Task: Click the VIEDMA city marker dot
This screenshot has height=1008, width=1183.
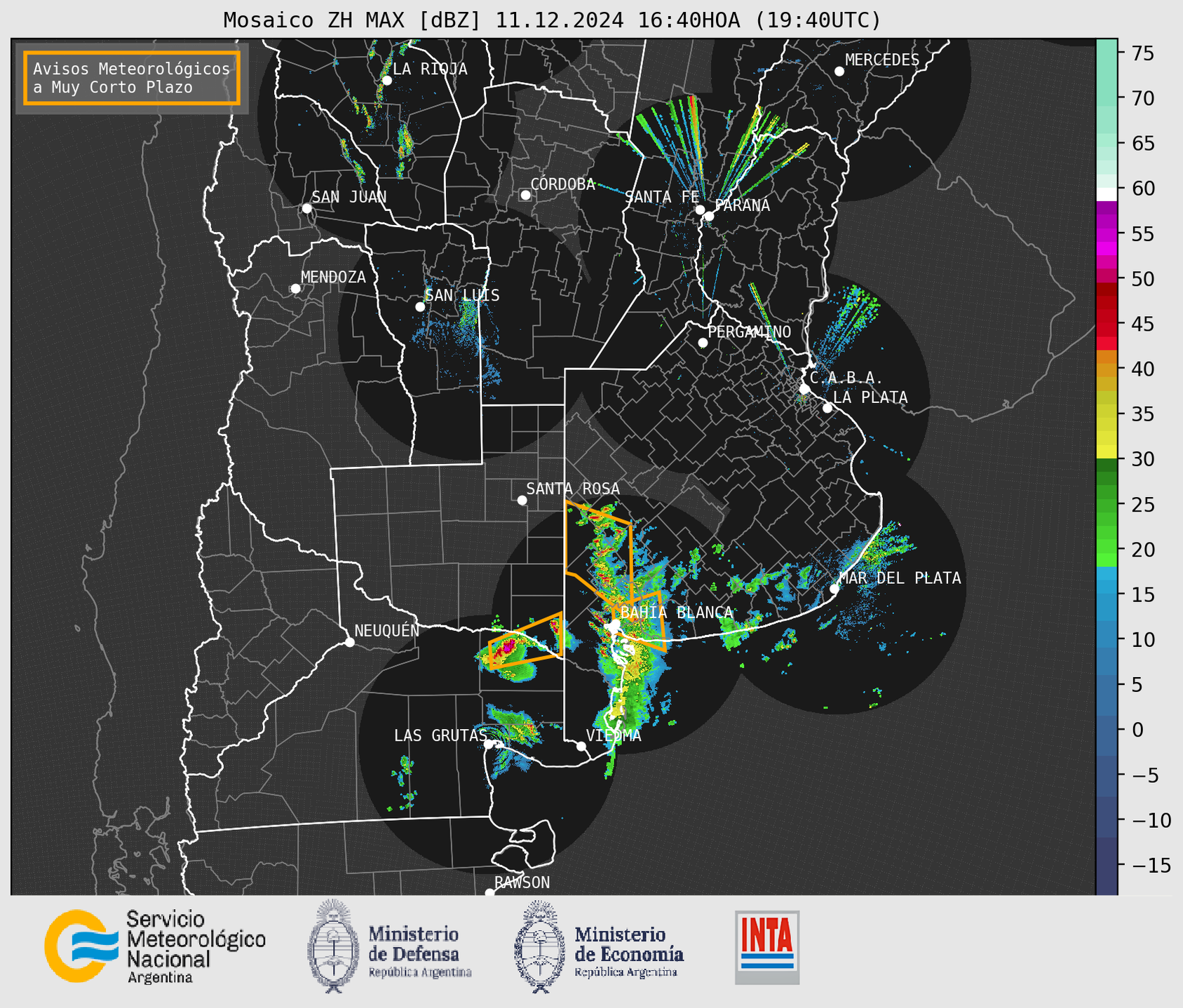Action: (581, 746)
